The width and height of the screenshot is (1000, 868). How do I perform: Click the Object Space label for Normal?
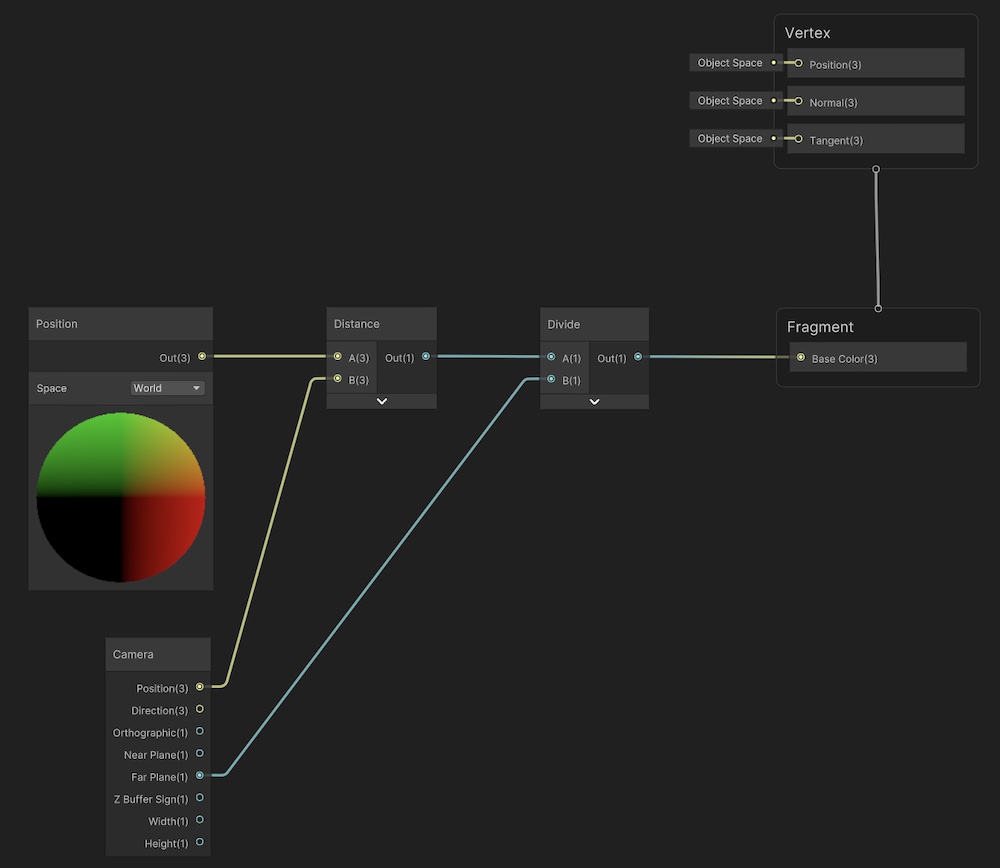click(730, 101)
